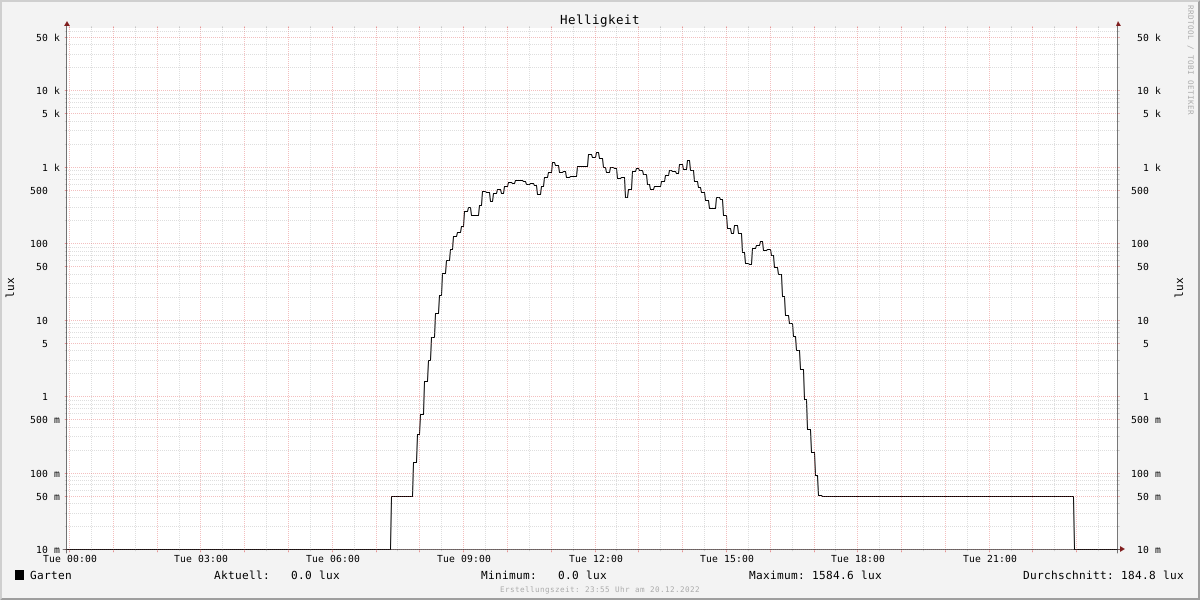Click the 'Tue 00:00' time axis label
This screenshot has width=1200, height=600.
(70, 559)
